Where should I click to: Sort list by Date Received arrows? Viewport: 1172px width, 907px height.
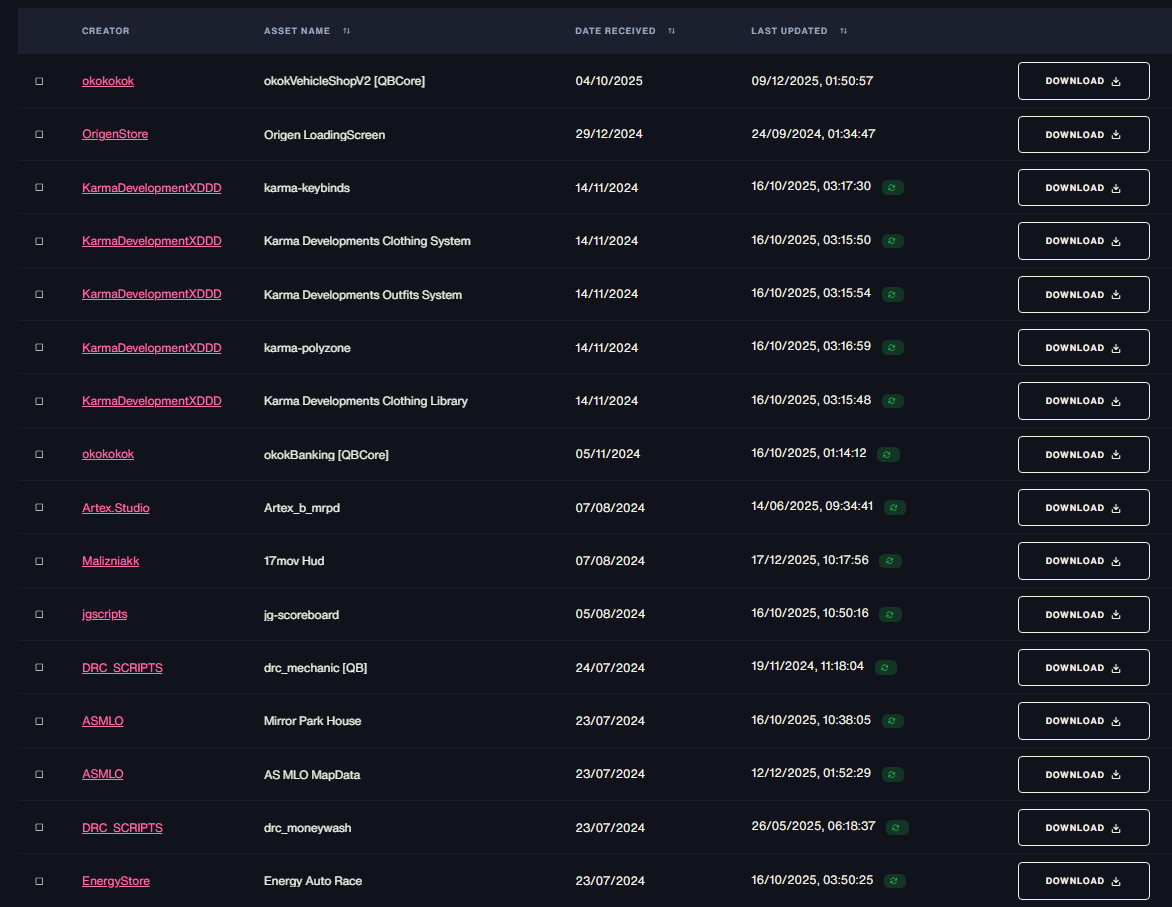tap(671, 31)
